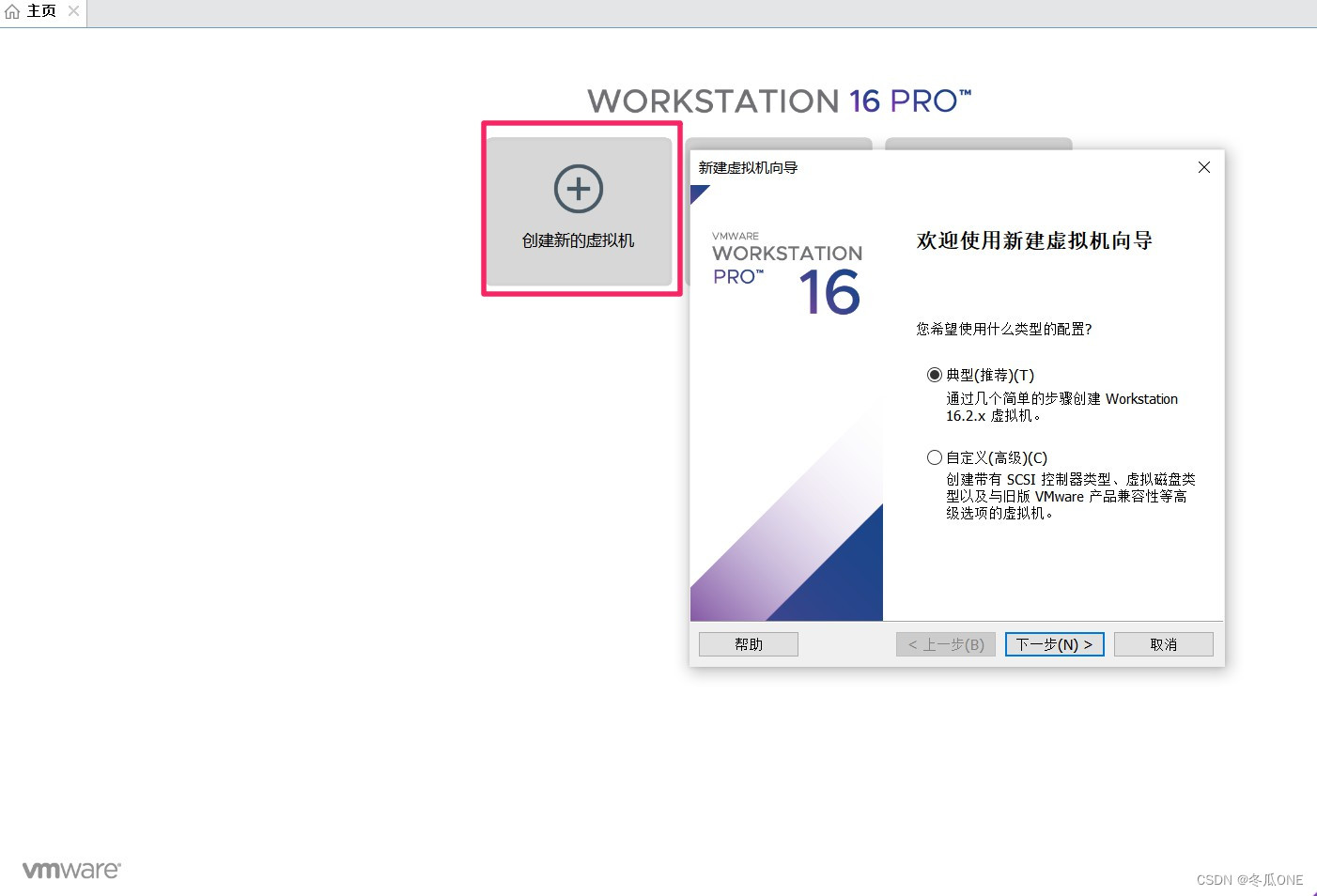Click the 下一步(N) > button
The width and height of the screenshot is (1317, 896).
(x=1054, y=644)
